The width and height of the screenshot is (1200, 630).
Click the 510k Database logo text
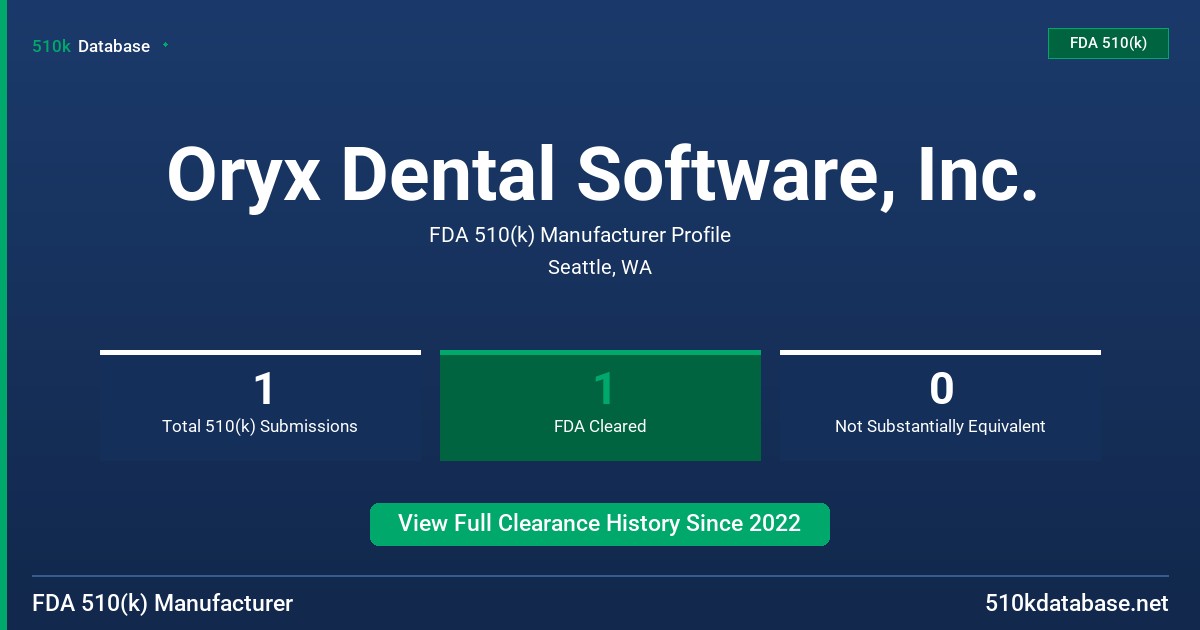[x=91, y=46]
